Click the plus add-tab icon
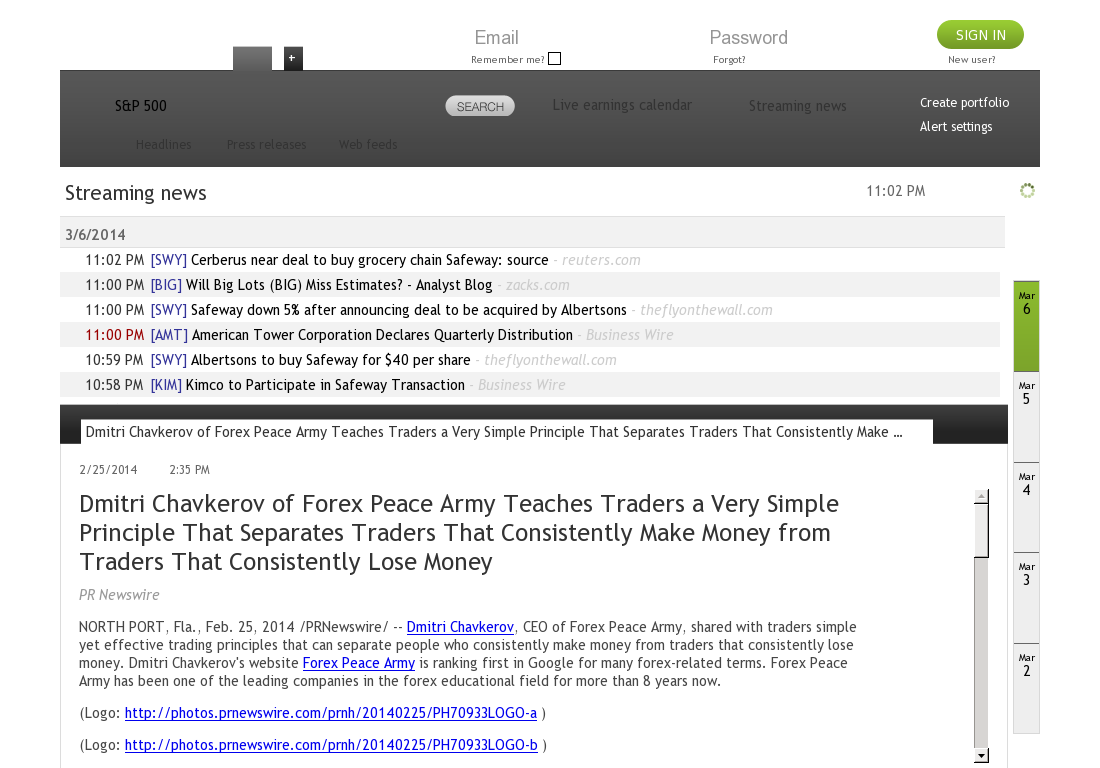 pos(293,58)
